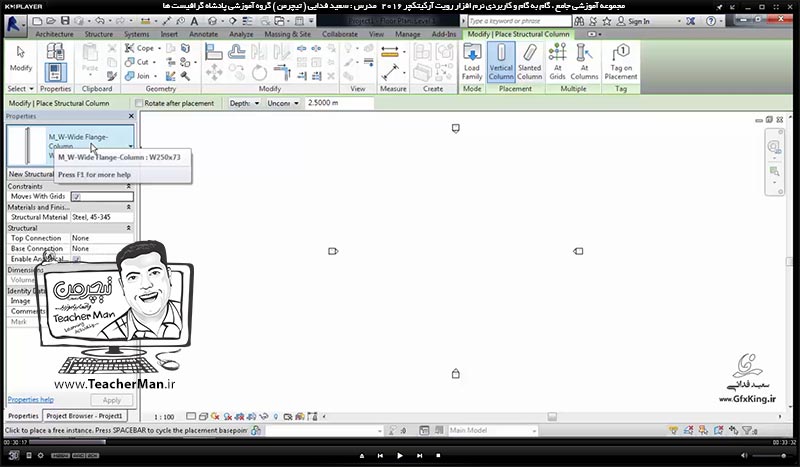Open the column type selector dropdown
The image size is (800, 467).
point(131,146)
